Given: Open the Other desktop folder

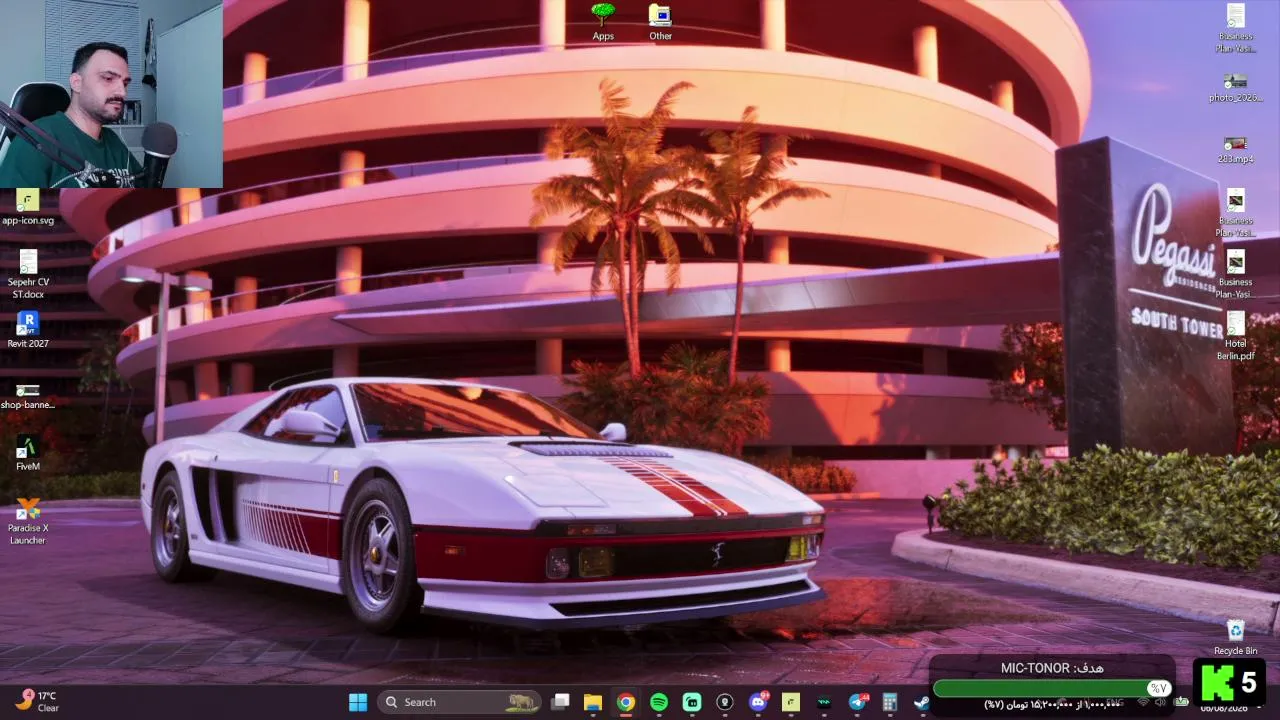Looking at the screenshot, I should [x=660, y=22].
